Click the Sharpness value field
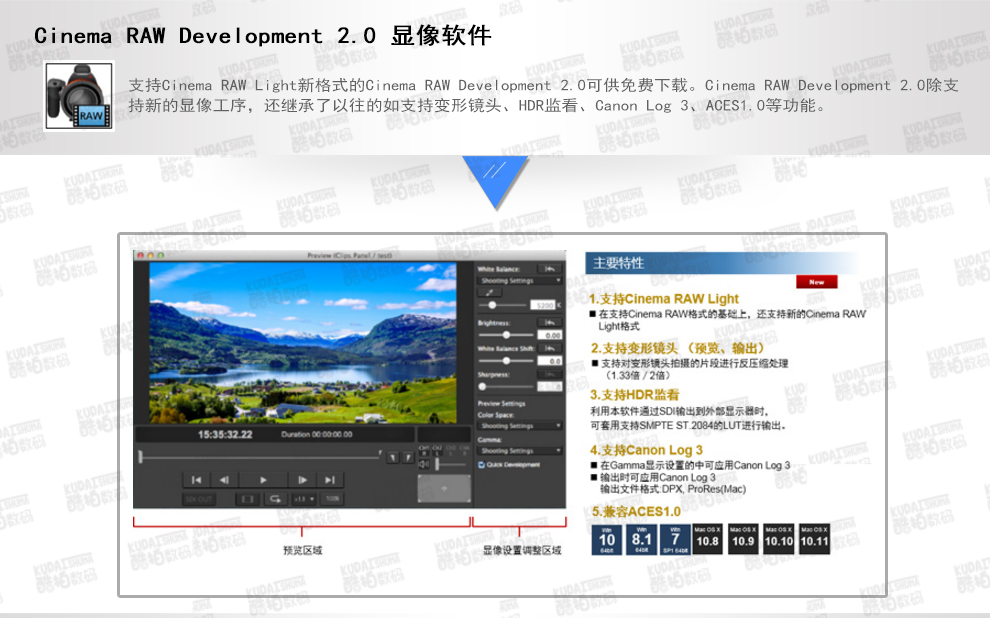Screen dimensions: 990x618 coord(550,386)
